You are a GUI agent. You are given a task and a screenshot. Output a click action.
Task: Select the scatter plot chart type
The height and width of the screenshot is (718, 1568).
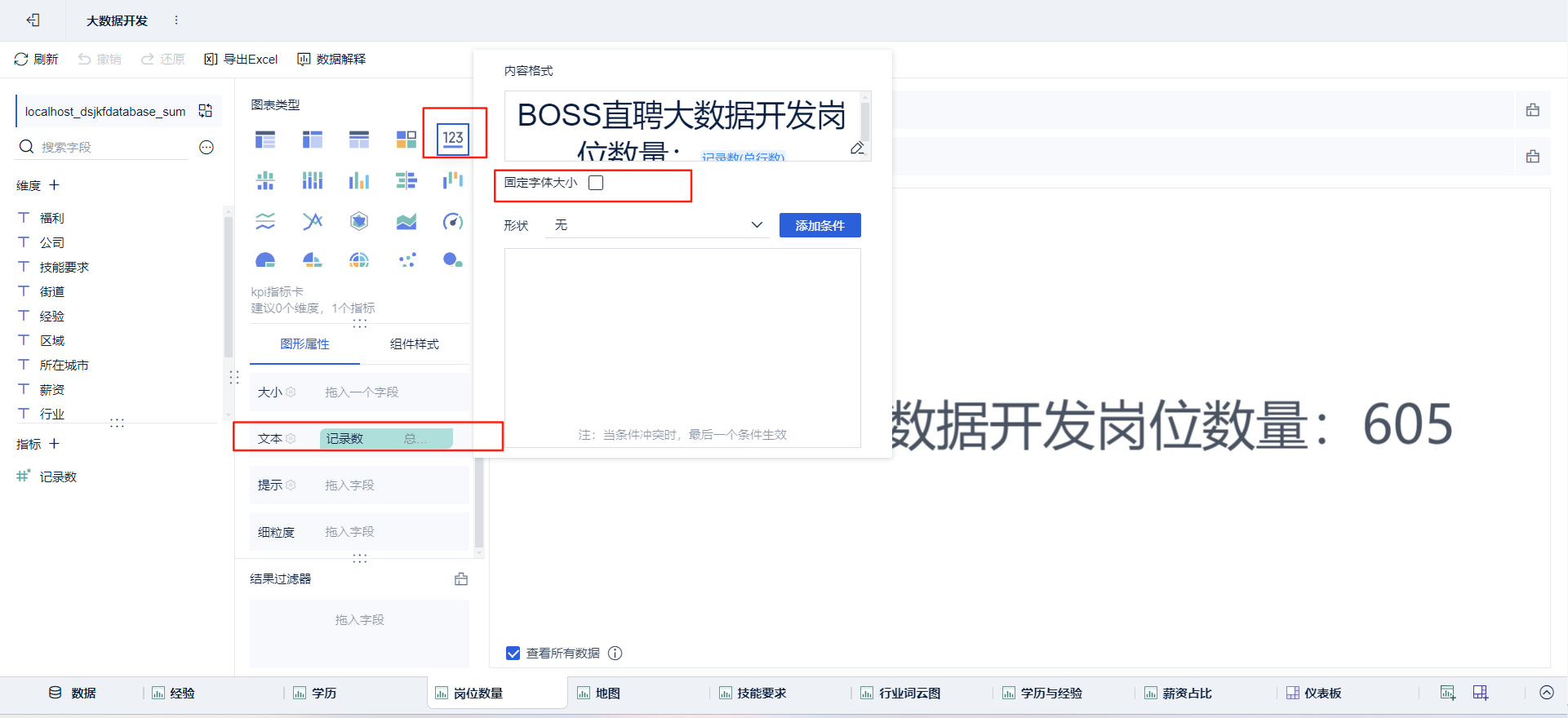tap(406, 260)
